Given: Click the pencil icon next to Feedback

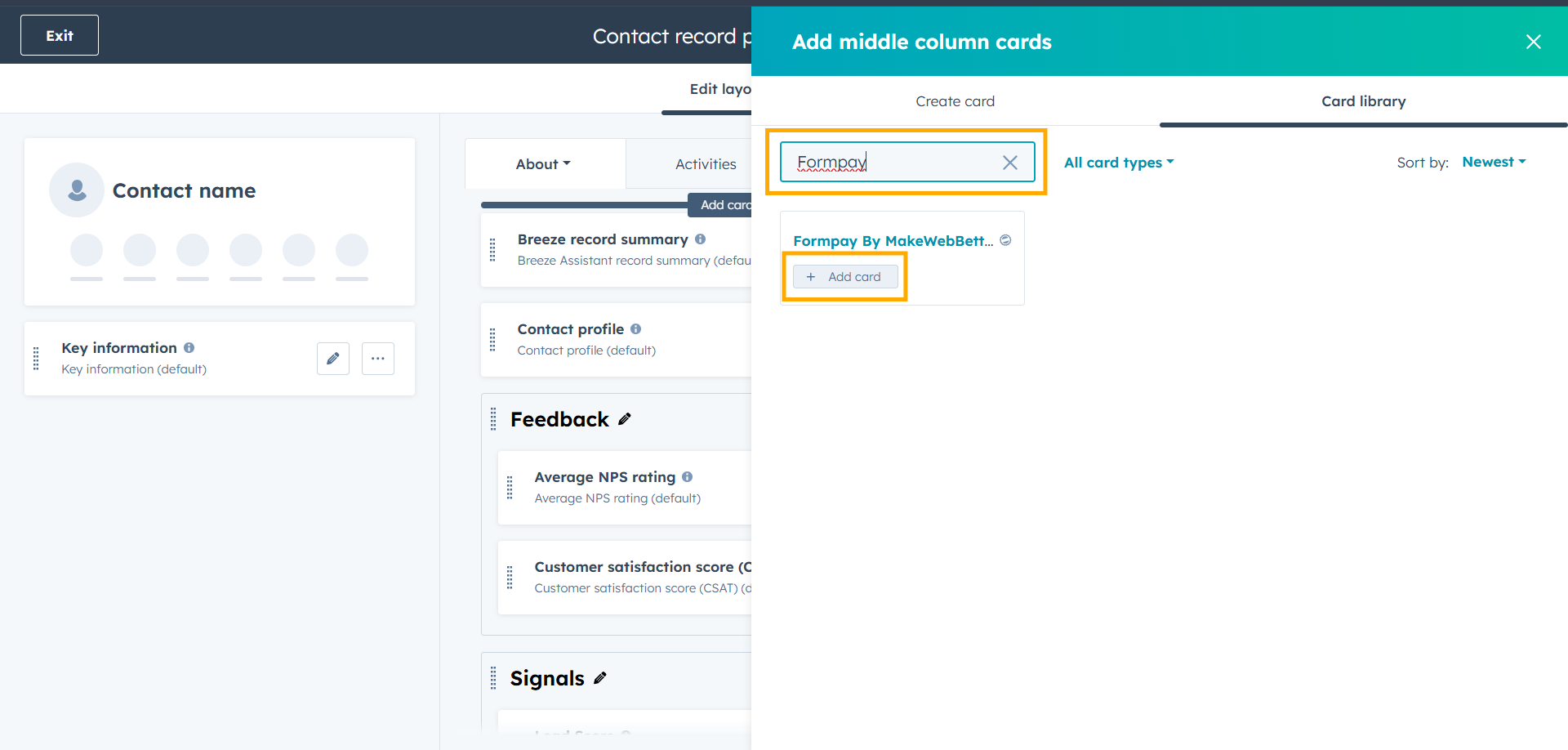Looking at the screenshot, I should (x=625, y=419).
